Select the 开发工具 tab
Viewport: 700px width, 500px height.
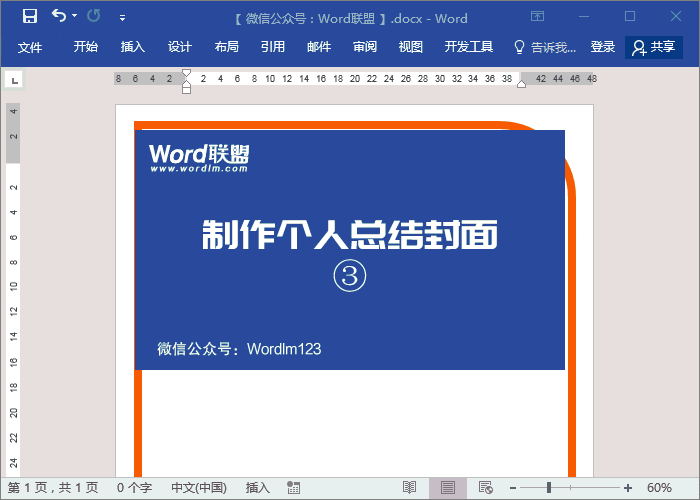(469, 46)
